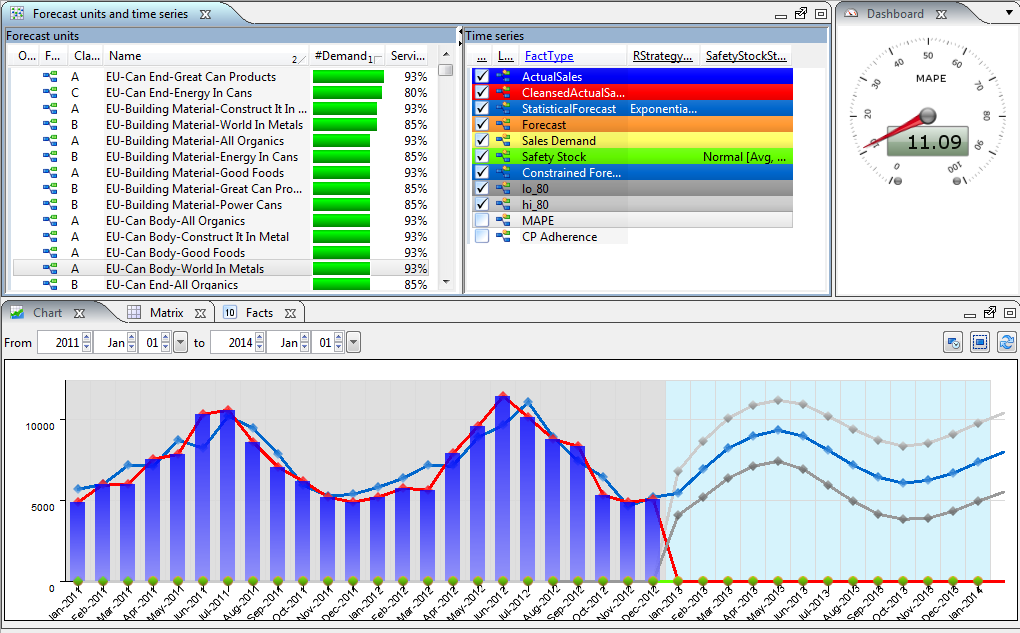This screenshot has width=1020, height=633.
Task: Click the To year 2014 spinner
Action: [260, 342]
